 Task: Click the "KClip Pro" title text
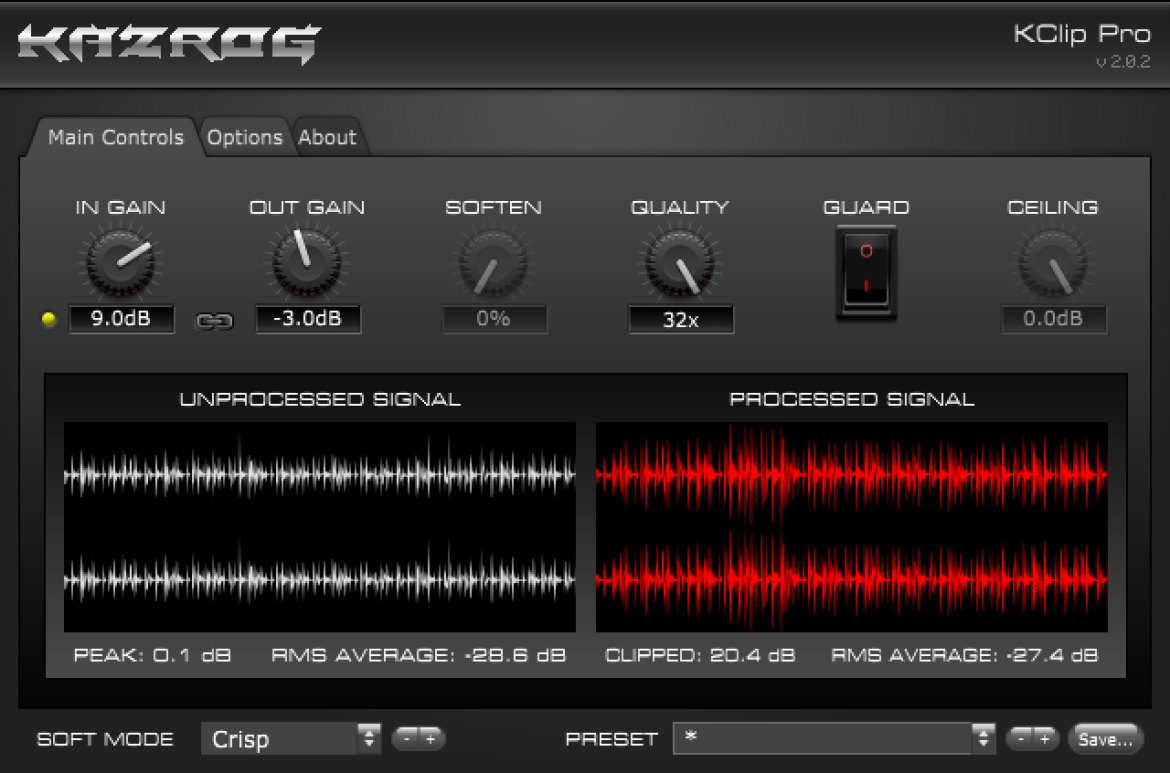click(x=1082, y=34)
